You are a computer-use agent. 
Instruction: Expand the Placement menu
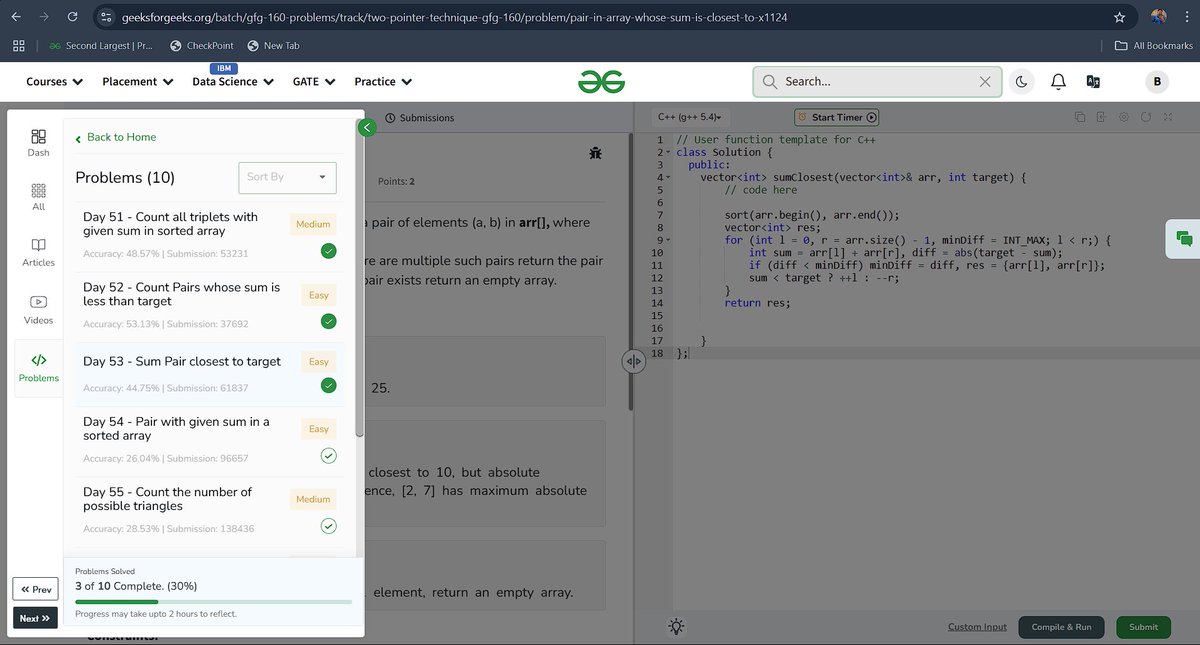137,82
